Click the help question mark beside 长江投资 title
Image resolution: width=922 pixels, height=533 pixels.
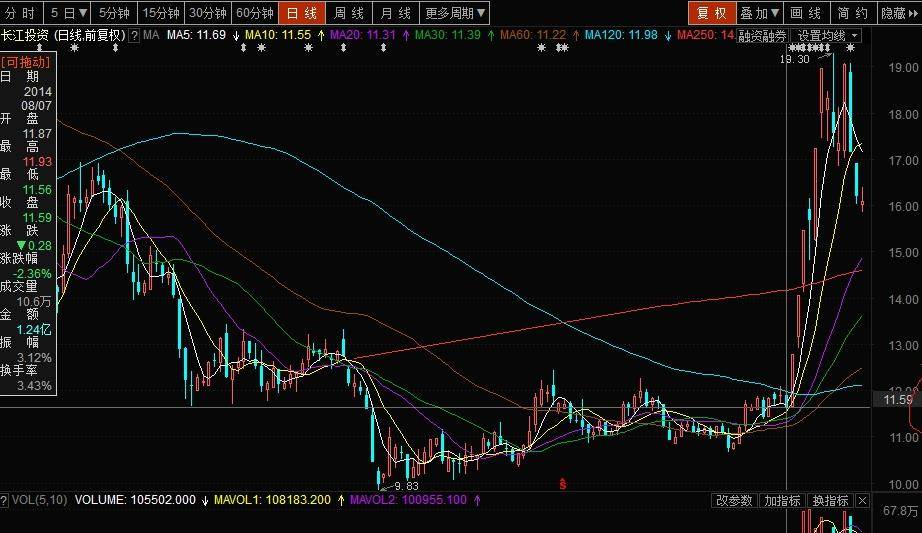pos(134,35)
